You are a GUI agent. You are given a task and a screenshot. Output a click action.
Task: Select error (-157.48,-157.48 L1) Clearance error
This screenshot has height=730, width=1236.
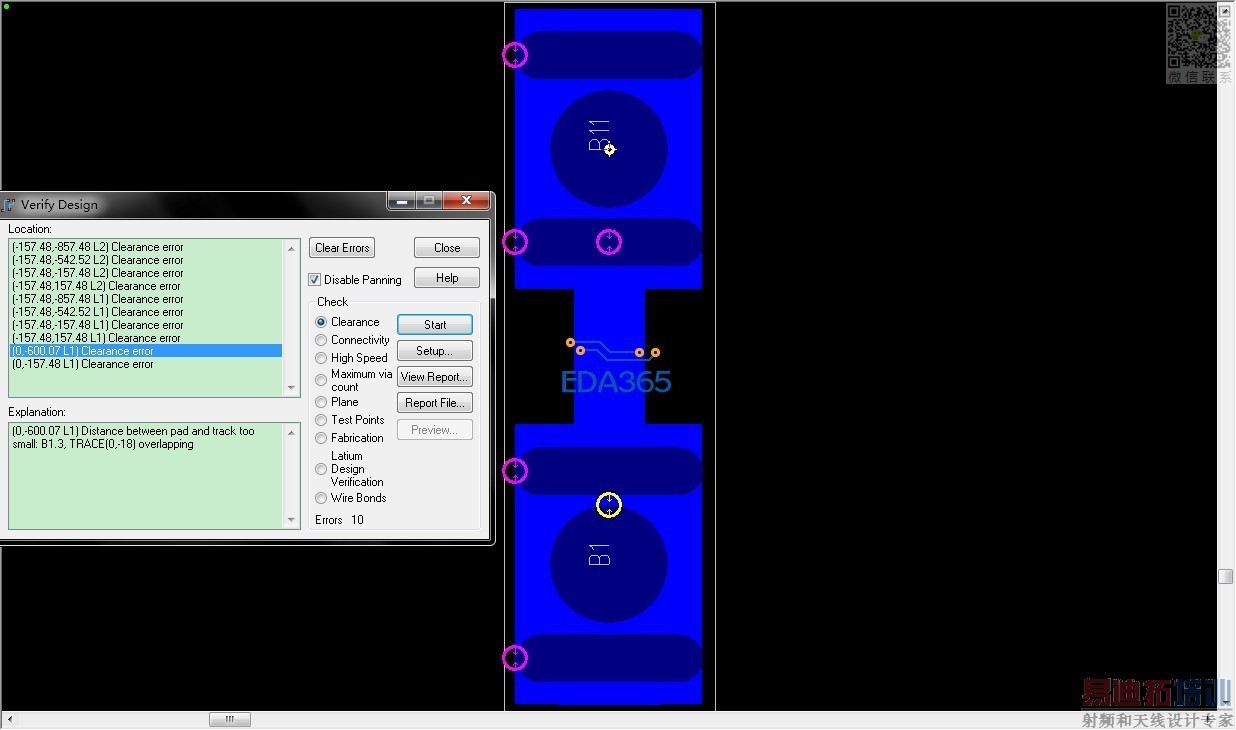[146, 325]
